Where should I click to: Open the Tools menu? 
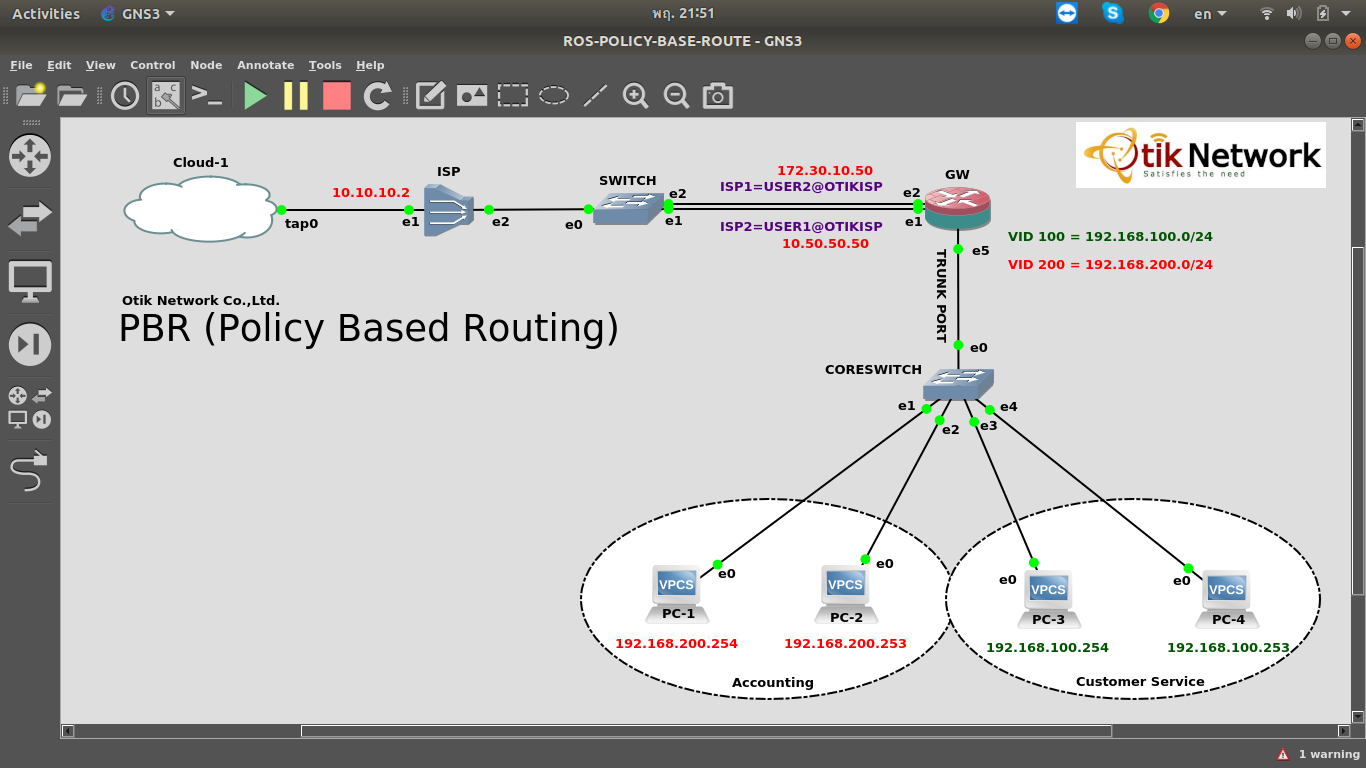click(x=325, y=65)
